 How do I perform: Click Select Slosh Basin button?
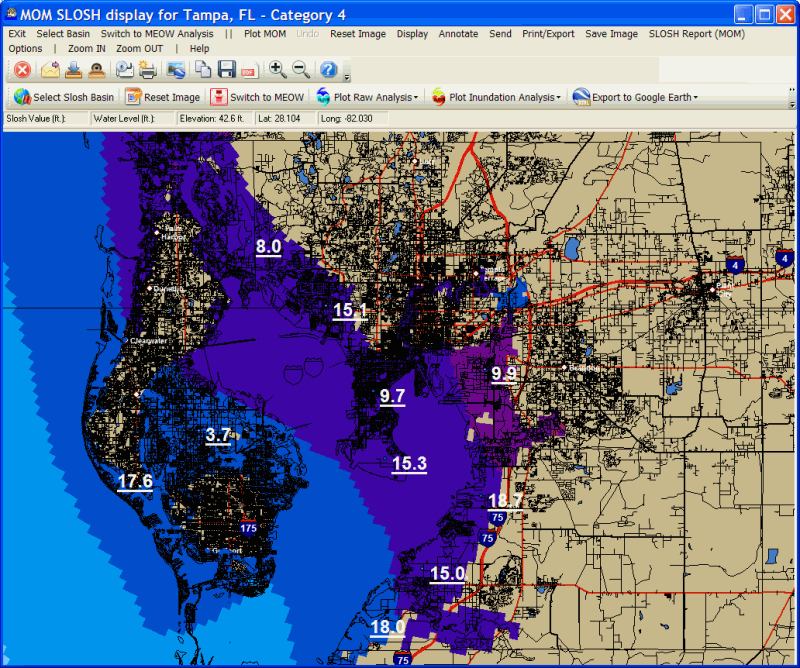click(64, 97)
